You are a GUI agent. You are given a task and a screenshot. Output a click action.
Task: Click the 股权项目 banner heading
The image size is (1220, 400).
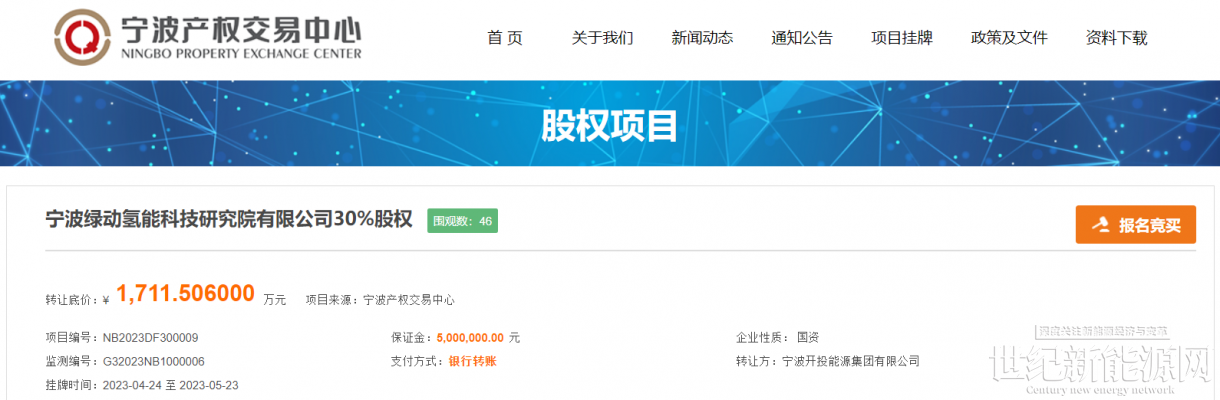pyautogui.click(x=610, y=126)
